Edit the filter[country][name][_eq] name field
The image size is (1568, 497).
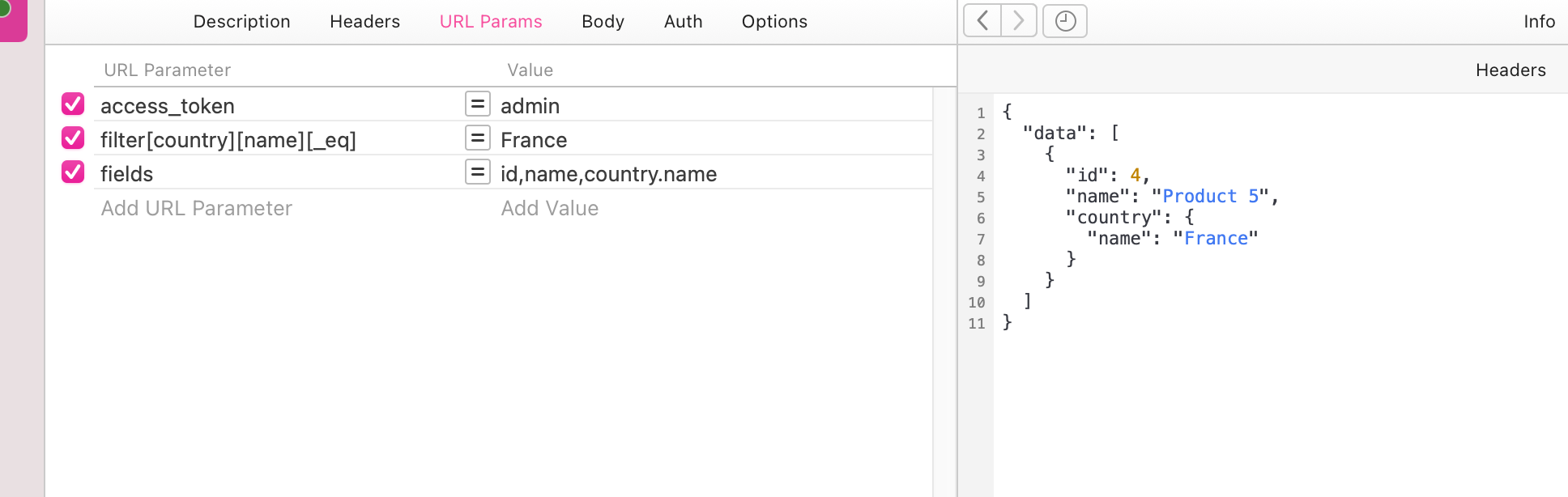[x=279, y=140]
